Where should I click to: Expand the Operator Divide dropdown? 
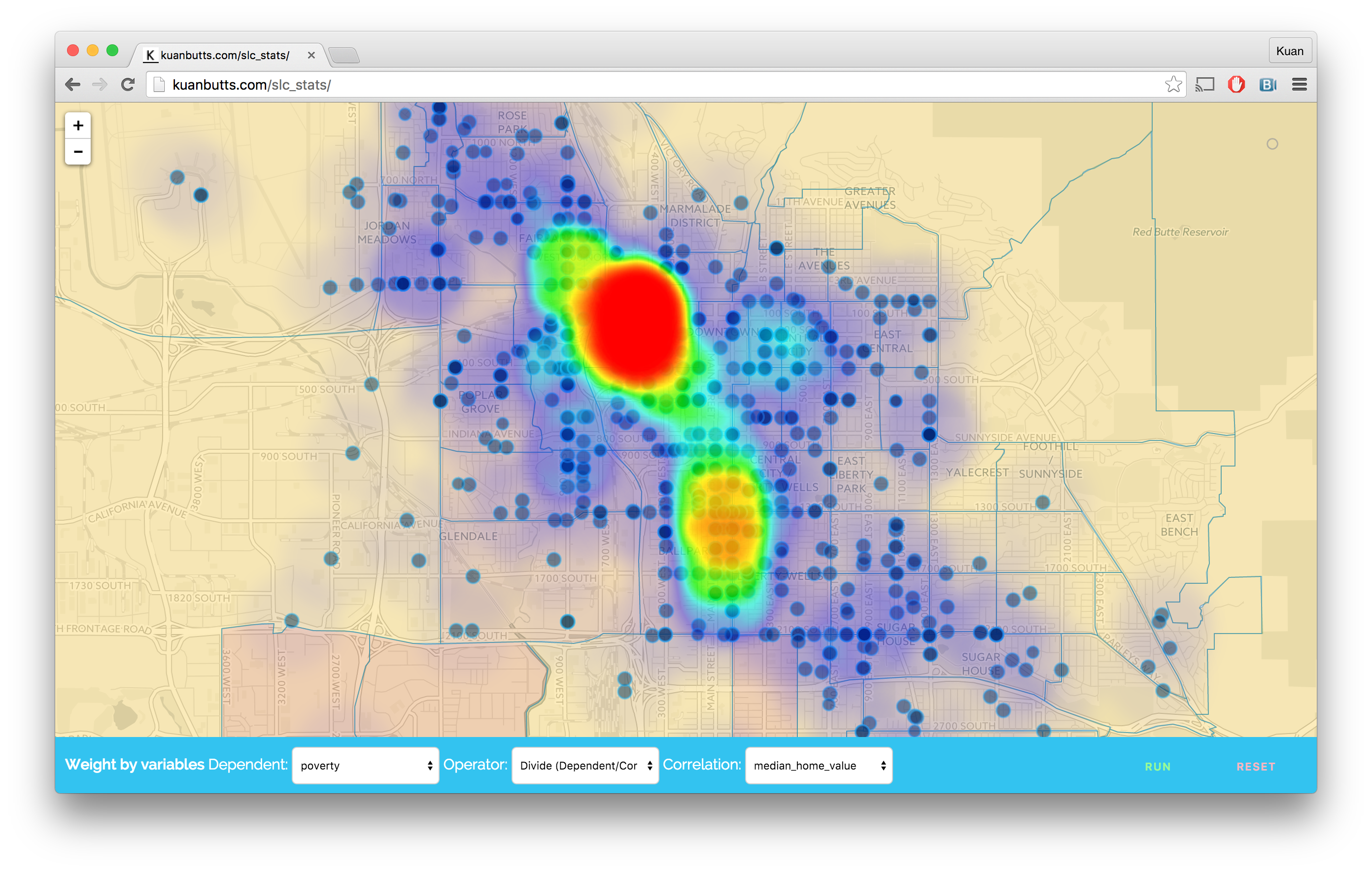point(585,766)
